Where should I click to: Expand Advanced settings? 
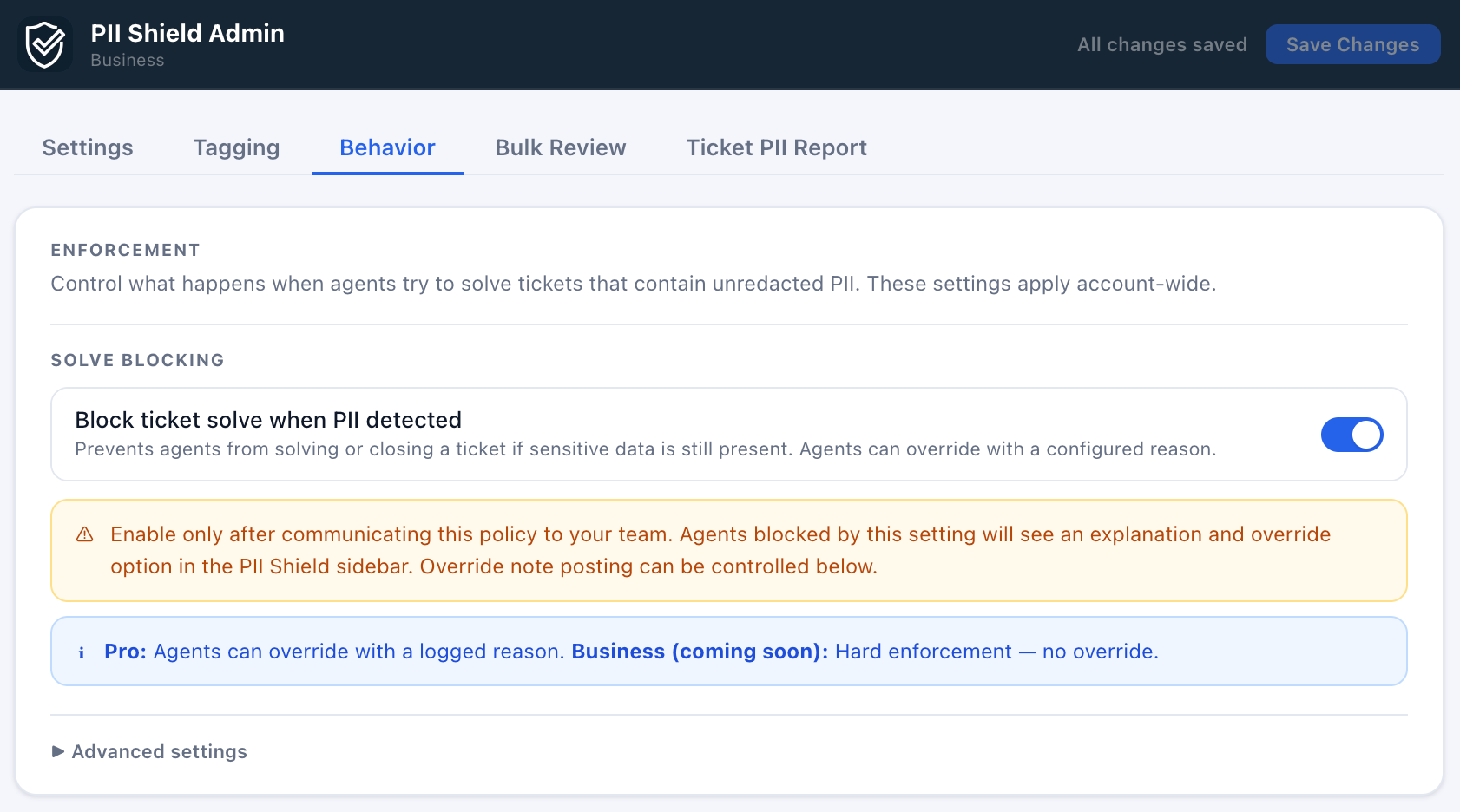149,751
